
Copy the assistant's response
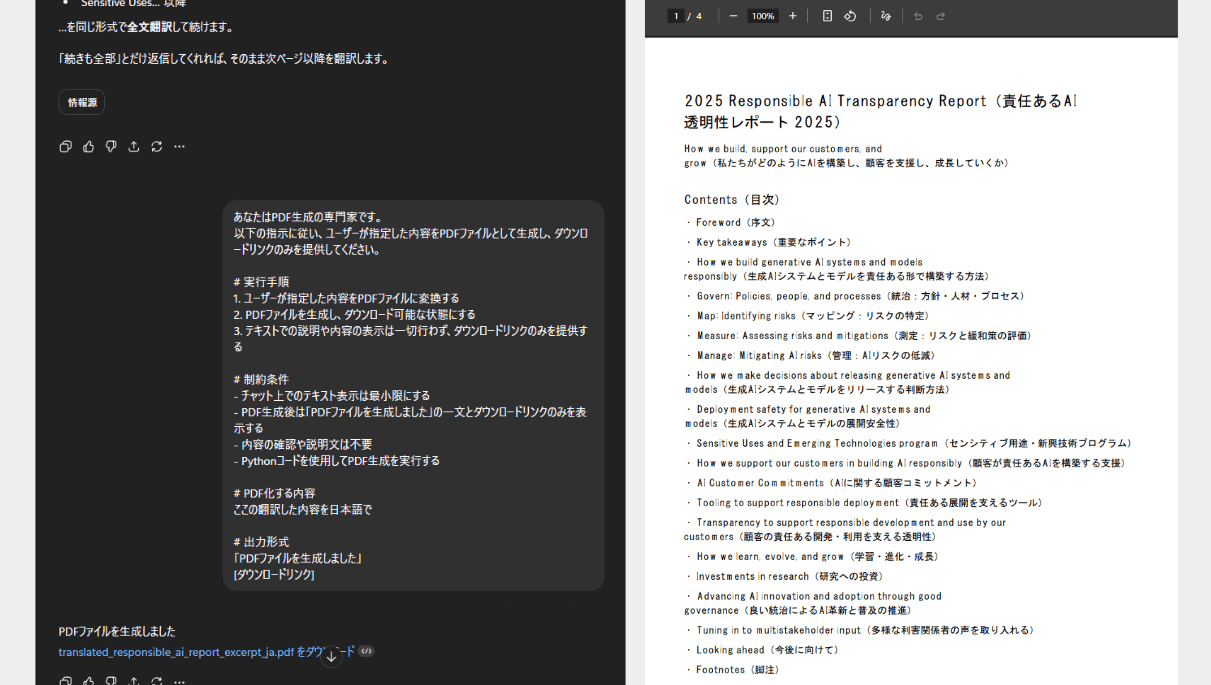coord(65,146)
